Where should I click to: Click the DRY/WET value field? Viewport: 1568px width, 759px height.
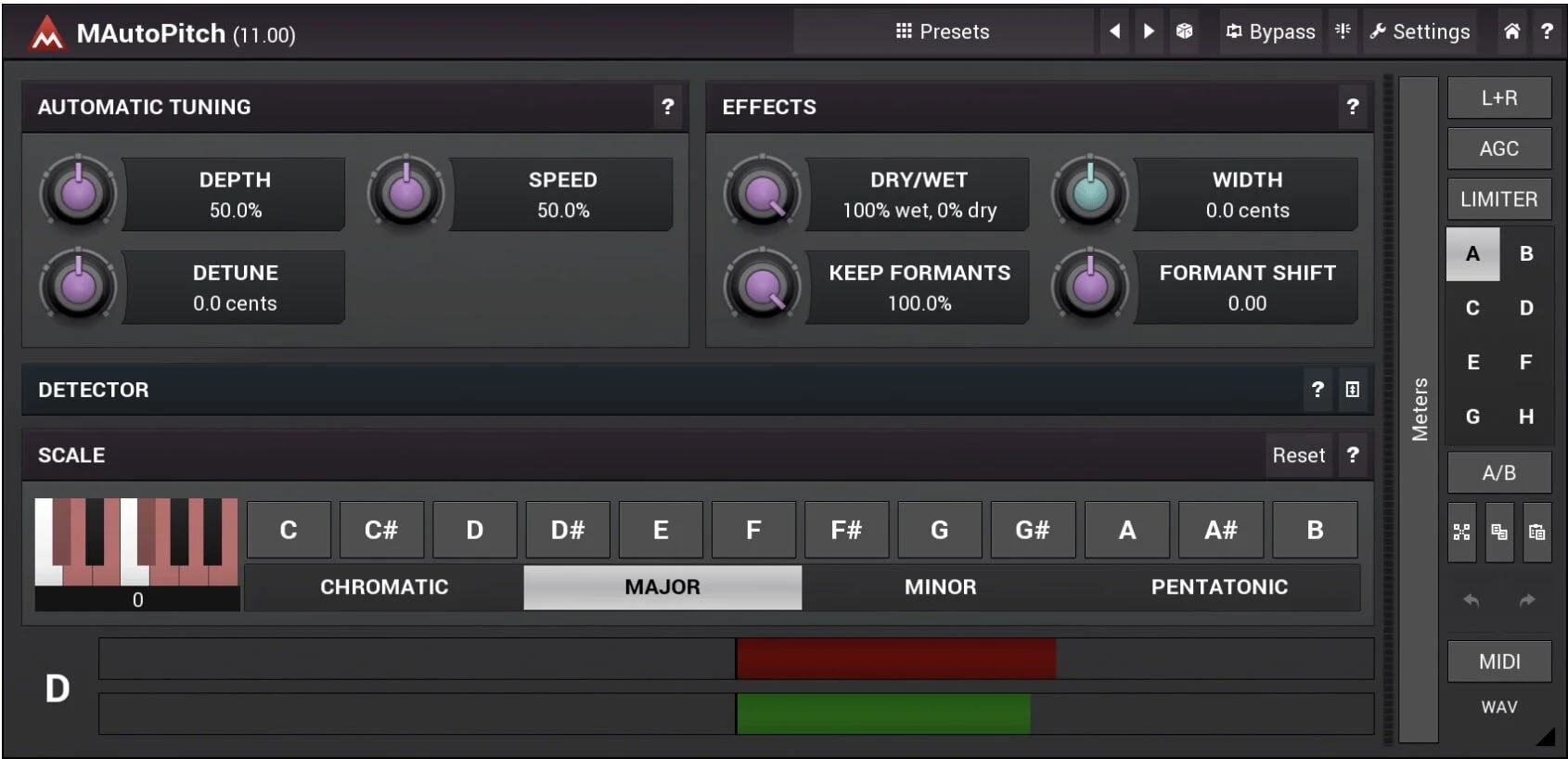(x=919, y=195)
